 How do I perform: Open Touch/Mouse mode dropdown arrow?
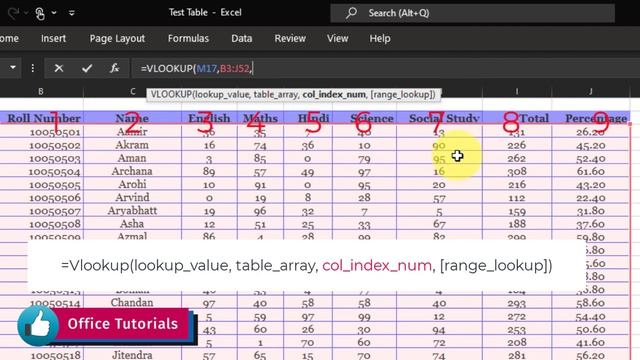pos(54,13)
